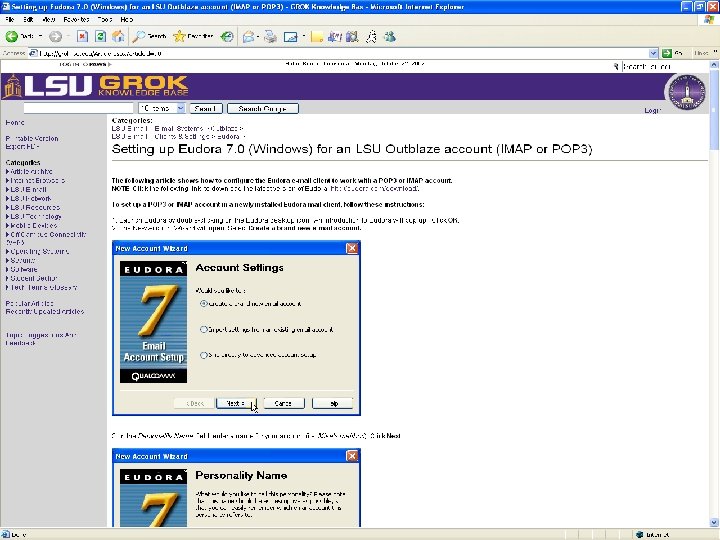Click the vertical scrollbar down arrow
The image size is (720, 540).
pyautogui.click(x=714, y=522)
